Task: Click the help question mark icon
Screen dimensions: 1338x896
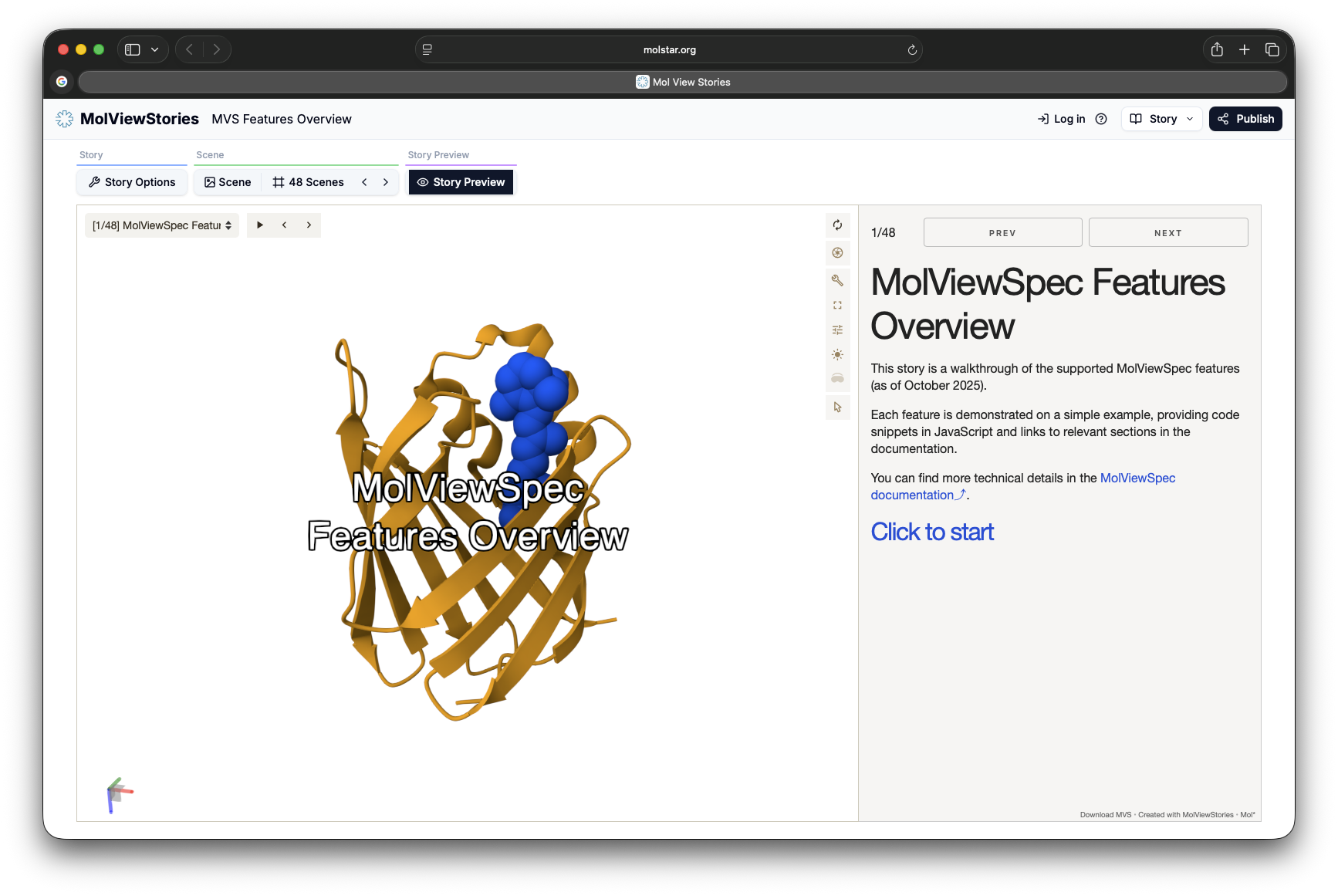Action: pos(1101,119)
